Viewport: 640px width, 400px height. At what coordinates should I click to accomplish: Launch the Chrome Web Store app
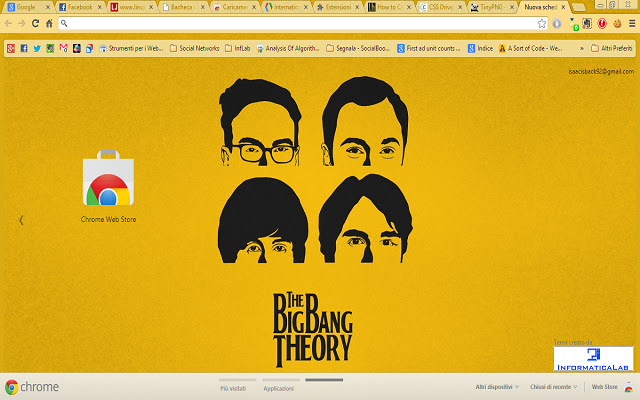point(108,186)
